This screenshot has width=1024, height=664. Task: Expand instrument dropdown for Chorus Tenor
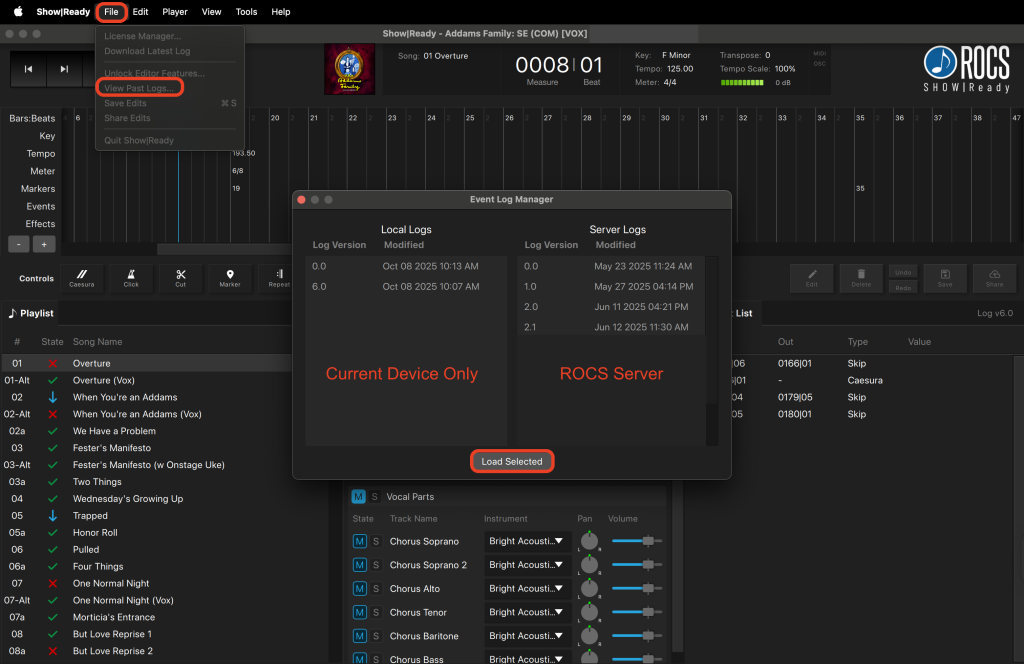527,613
